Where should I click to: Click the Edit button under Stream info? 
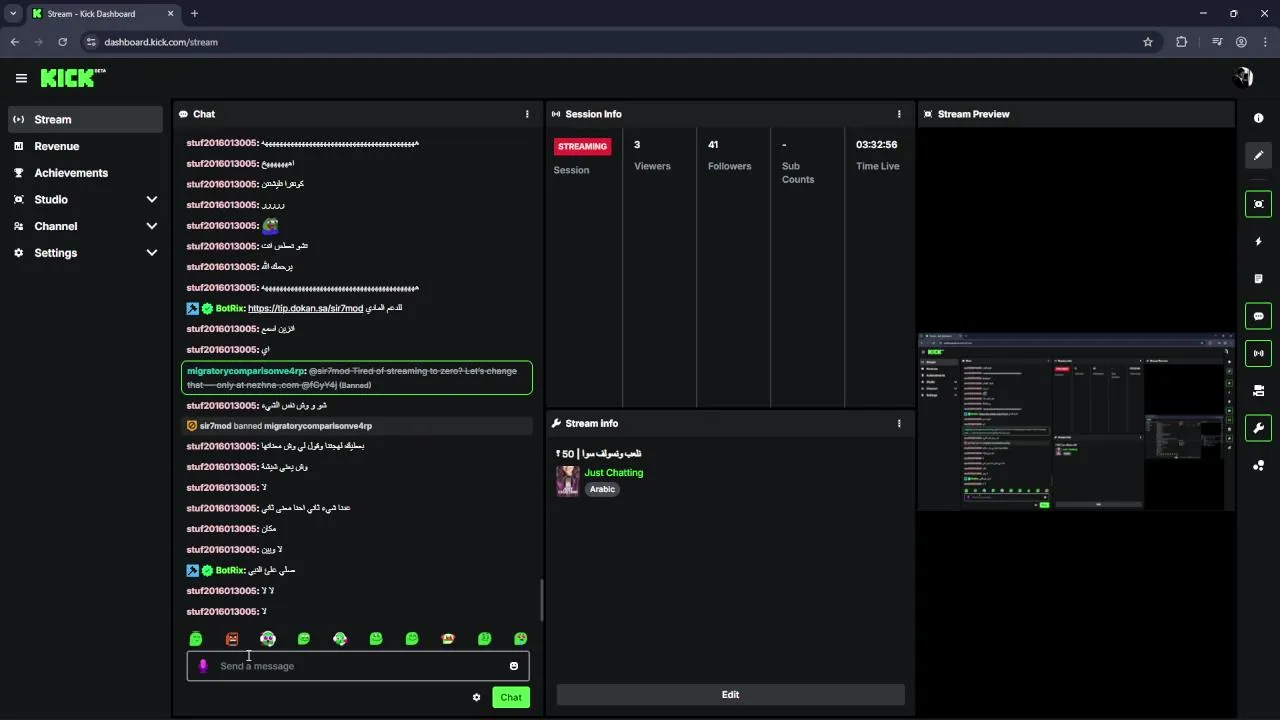[x=730, y=695]
